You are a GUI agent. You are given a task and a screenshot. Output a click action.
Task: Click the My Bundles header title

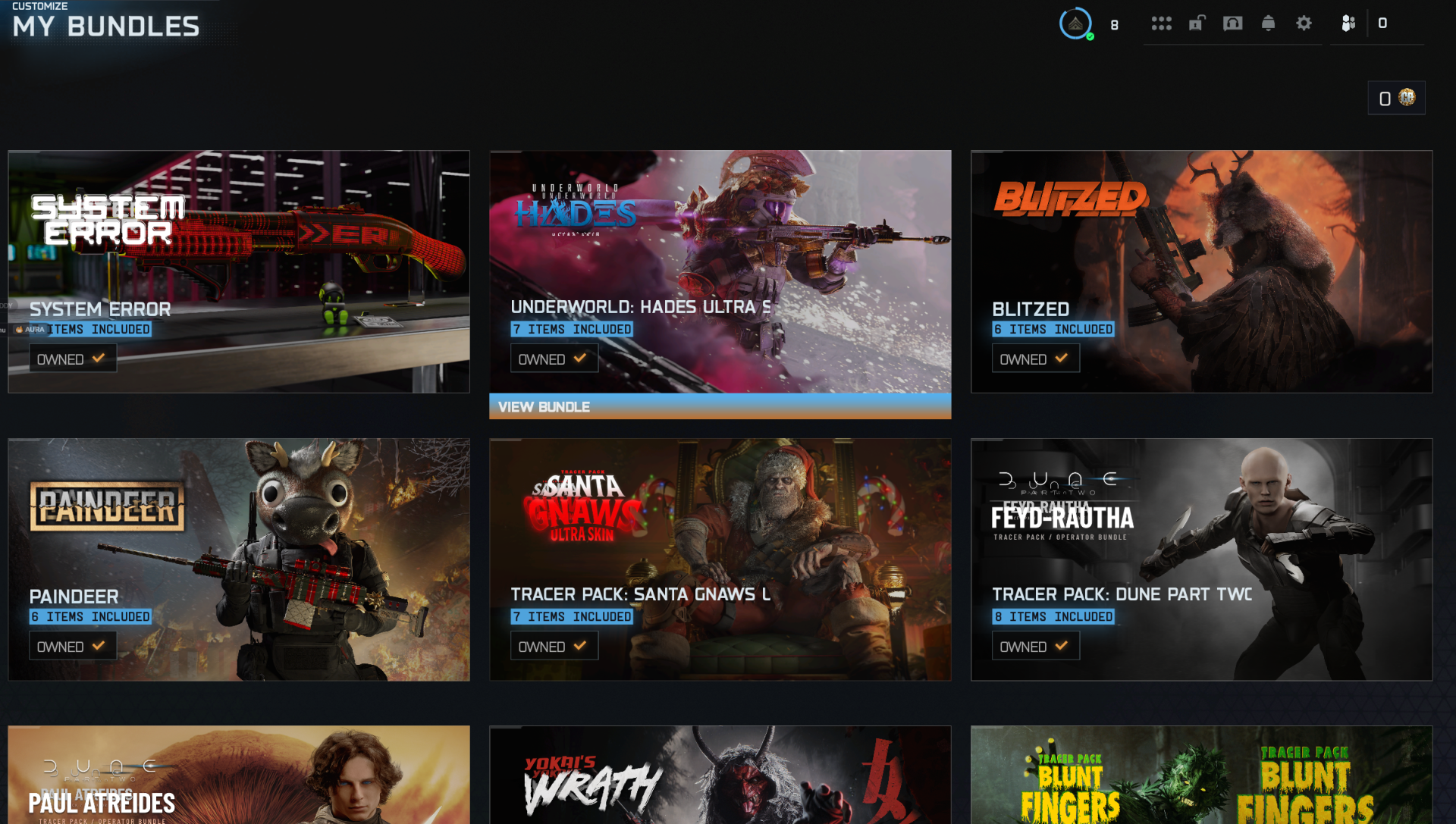[x=106, y=27]
